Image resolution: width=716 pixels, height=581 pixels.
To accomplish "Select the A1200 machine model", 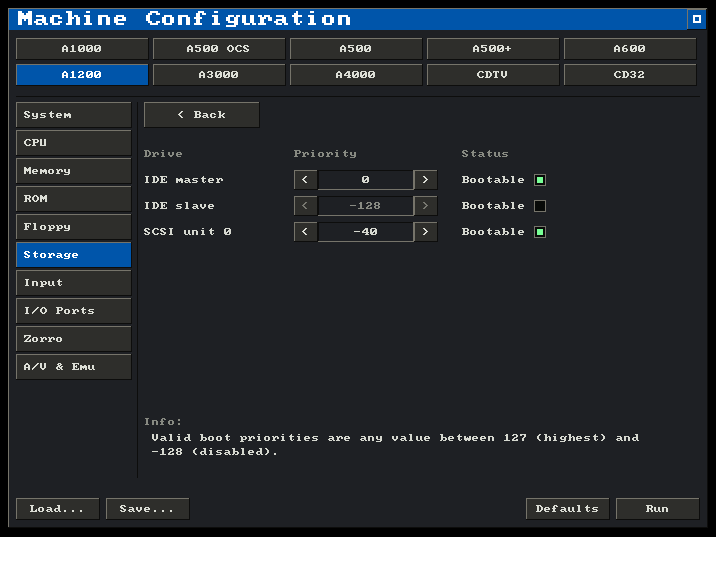I will coord(82,75).
